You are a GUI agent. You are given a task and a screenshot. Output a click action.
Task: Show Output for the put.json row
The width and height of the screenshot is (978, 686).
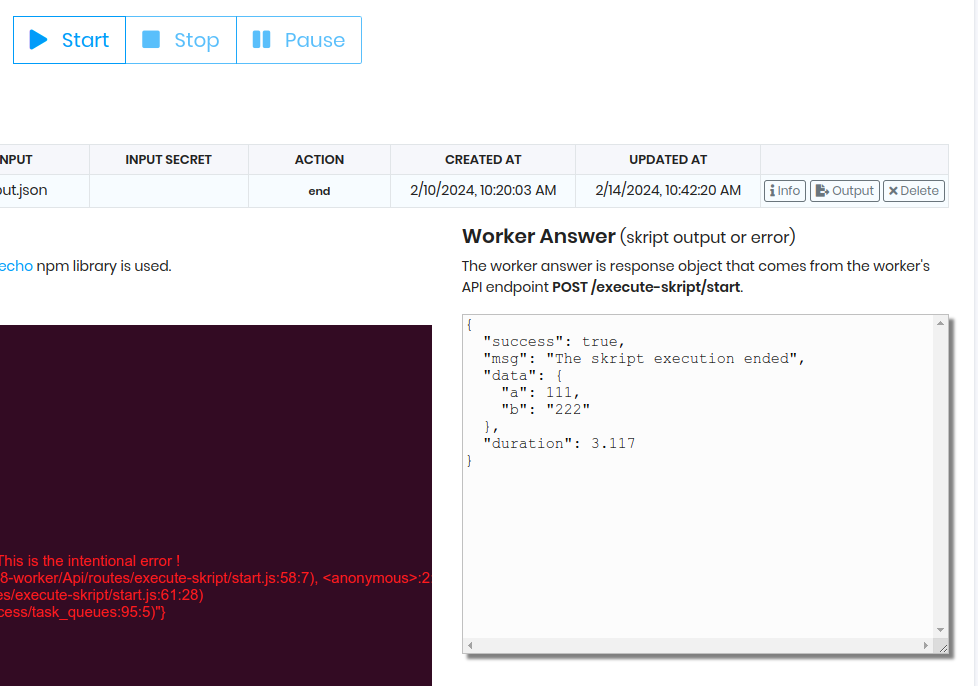[845, 191]
